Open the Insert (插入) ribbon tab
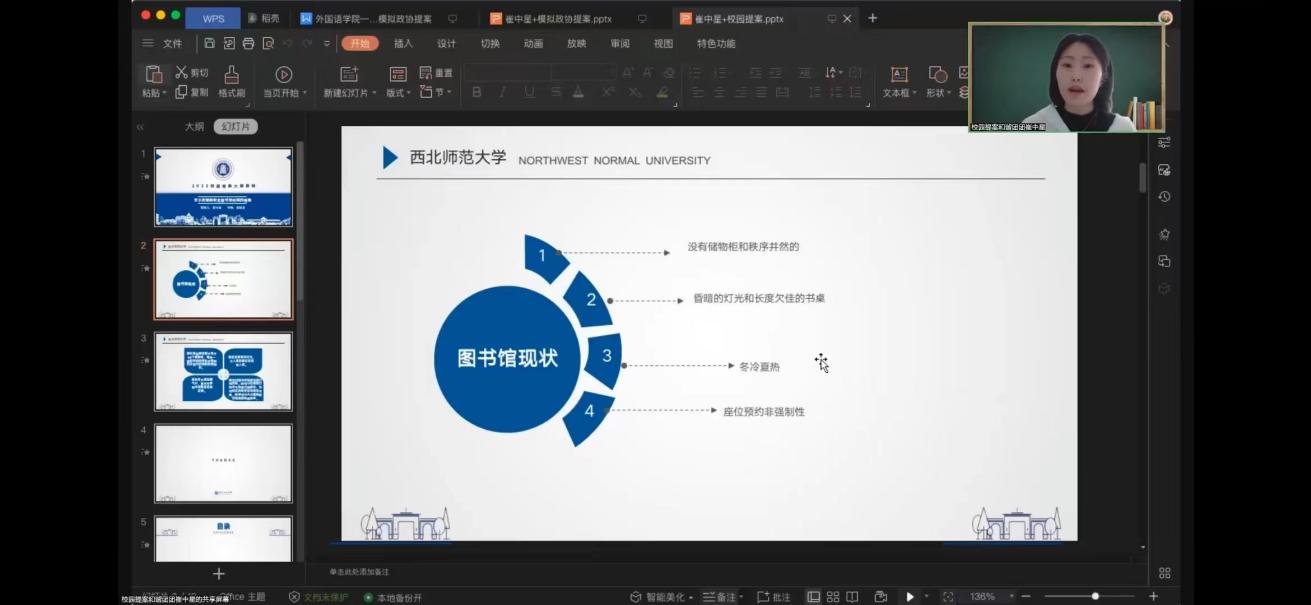 point(403,44)
